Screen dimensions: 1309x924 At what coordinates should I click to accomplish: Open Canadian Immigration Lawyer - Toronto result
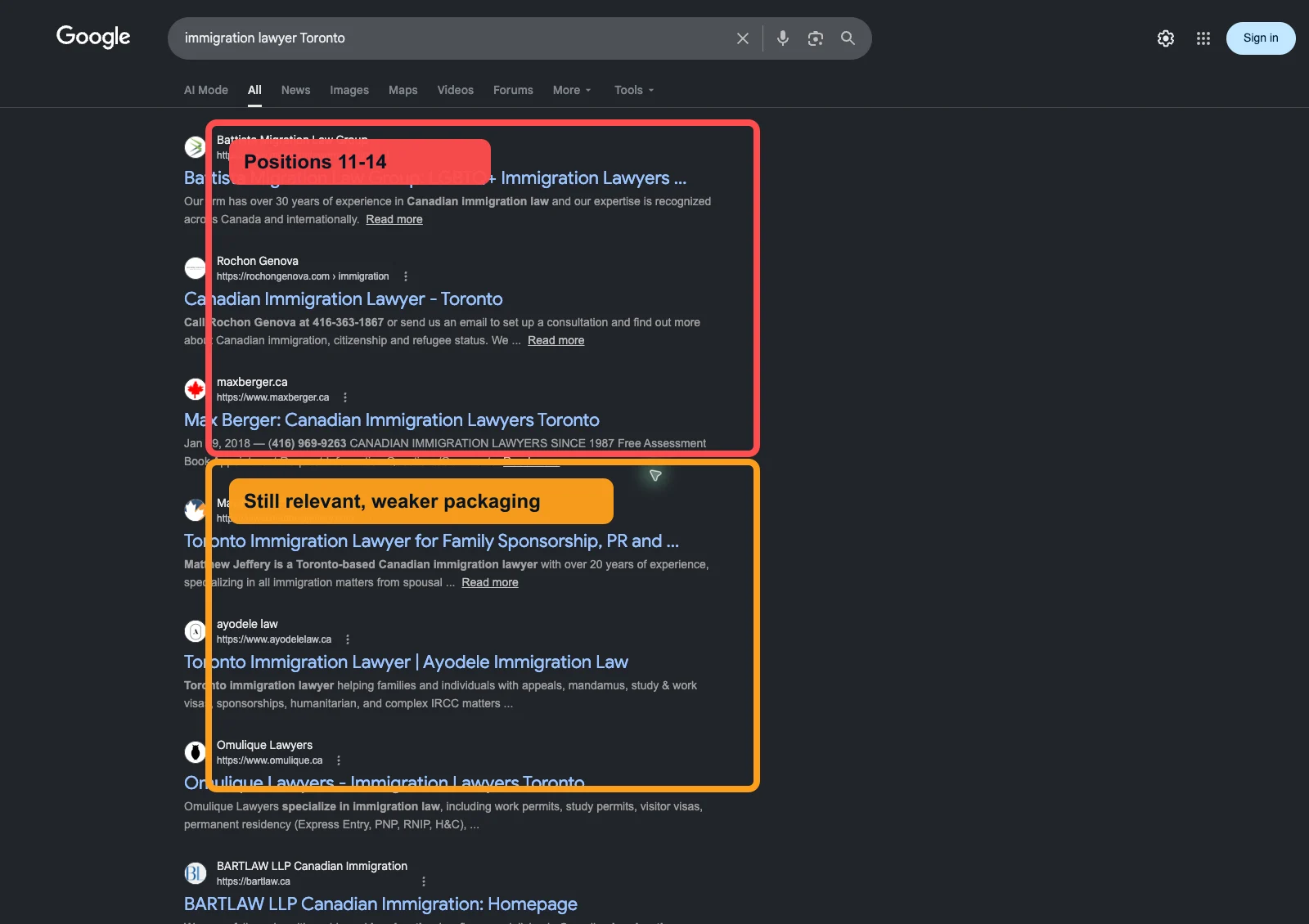344,299
